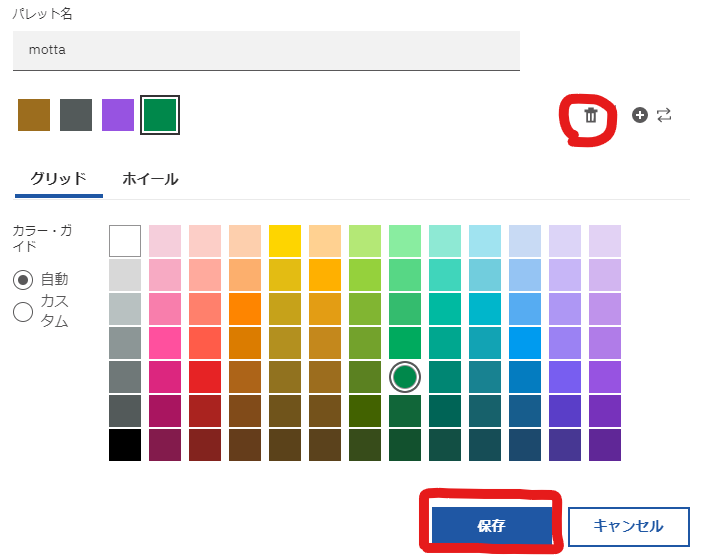Pick the palest pink top-row swatch
708x555 pixels.
click(x=165, y=241)
